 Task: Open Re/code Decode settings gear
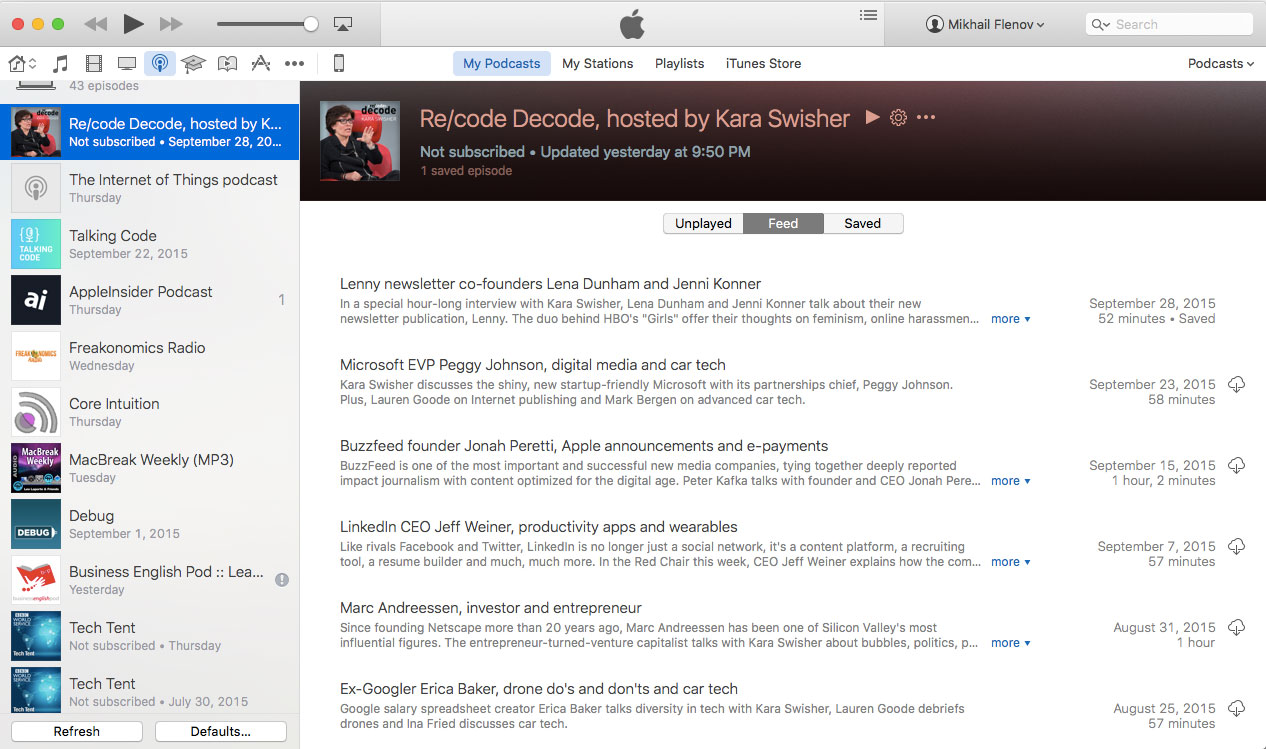point(898,118)
